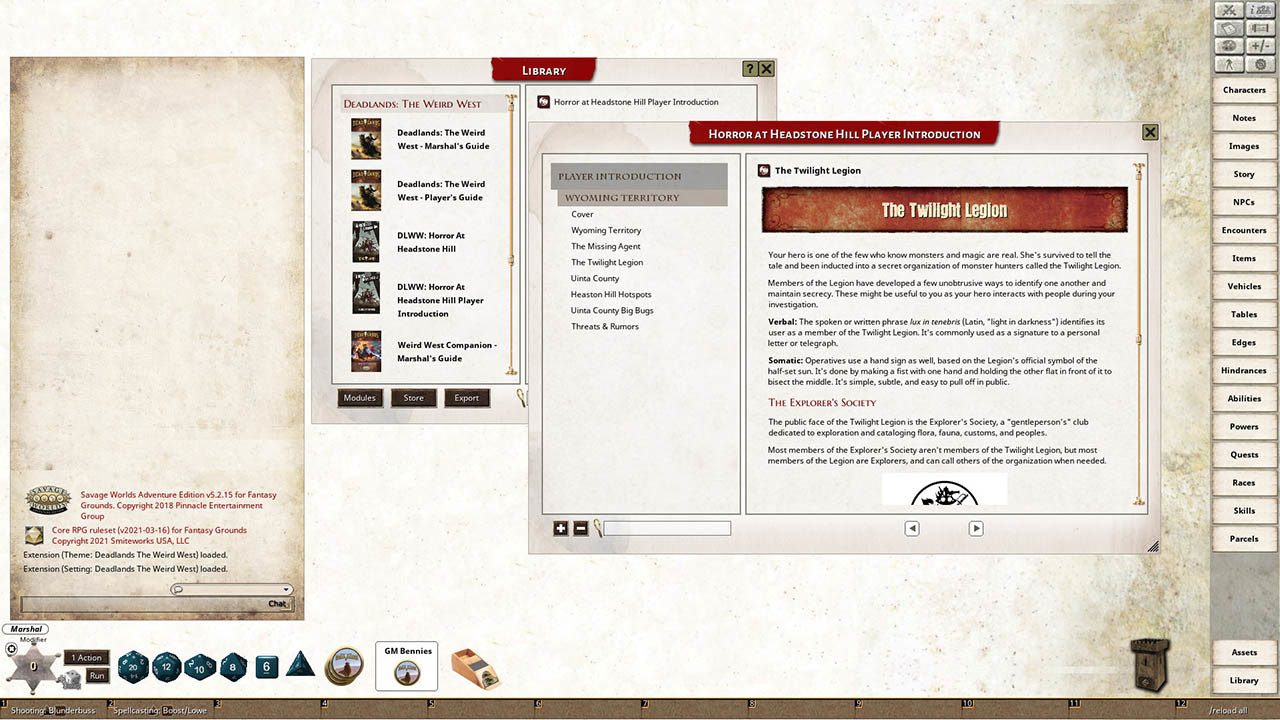The image size is (1280, 720).
Task: Switch to the Modules tab in the Library
Action: pyautogui.click(x=359, y=397)
